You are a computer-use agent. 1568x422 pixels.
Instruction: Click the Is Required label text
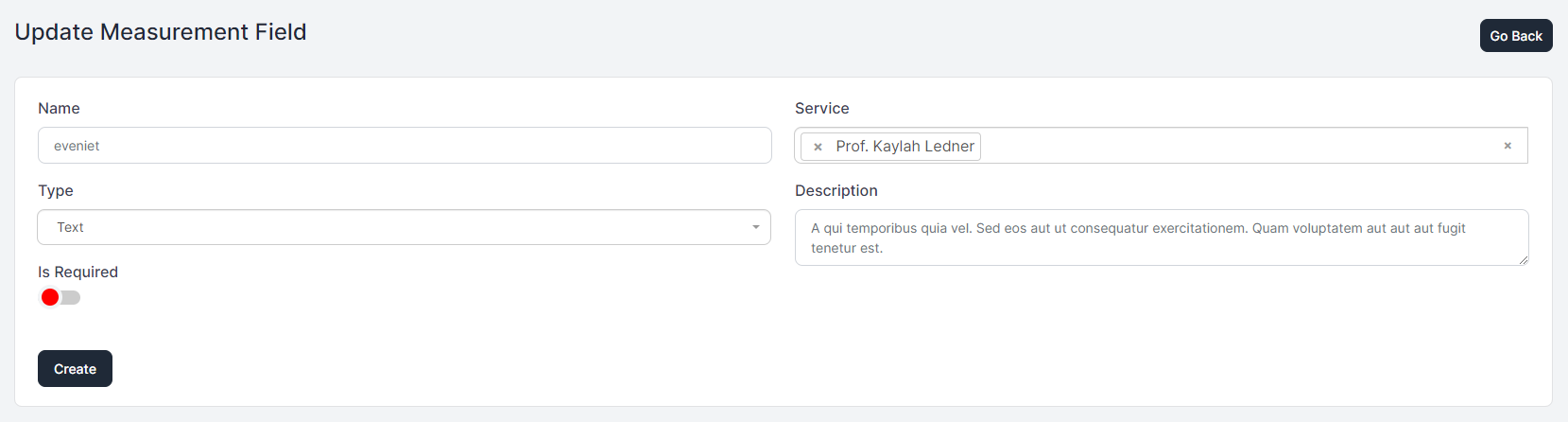click(x=78, y=272)
